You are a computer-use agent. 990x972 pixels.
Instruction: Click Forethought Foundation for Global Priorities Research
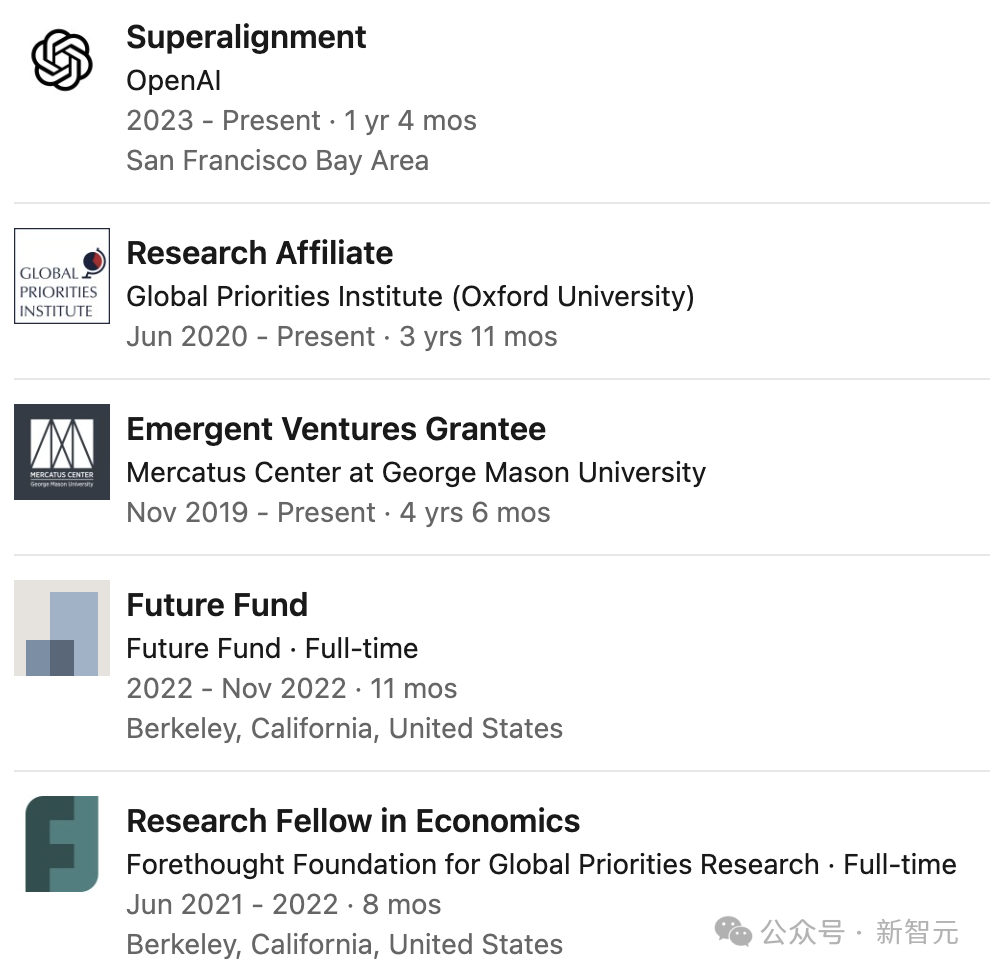tap(472, 865)
